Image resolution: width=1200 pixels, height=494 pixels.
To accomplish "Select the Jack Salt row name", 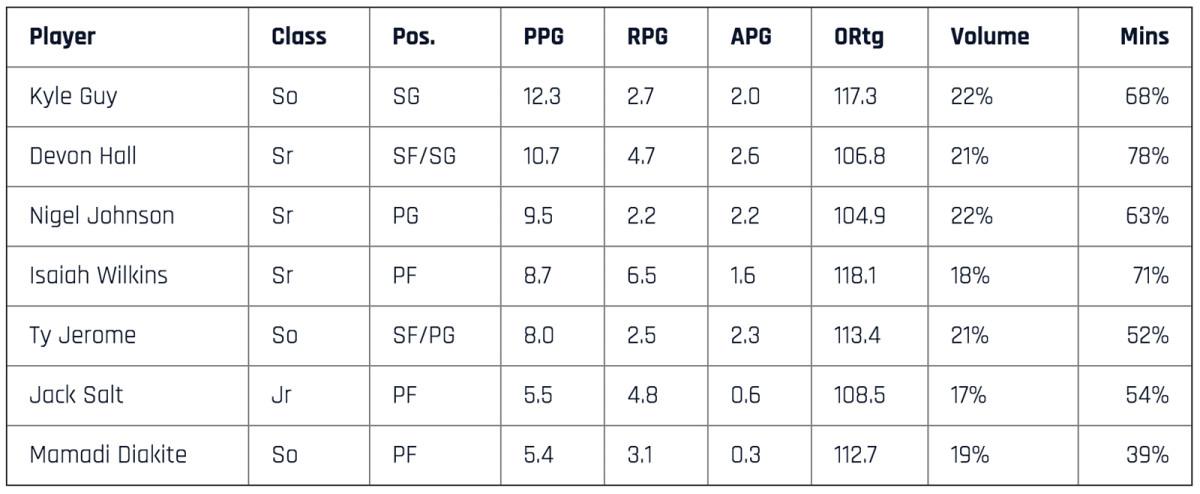I will pos(76,395).
